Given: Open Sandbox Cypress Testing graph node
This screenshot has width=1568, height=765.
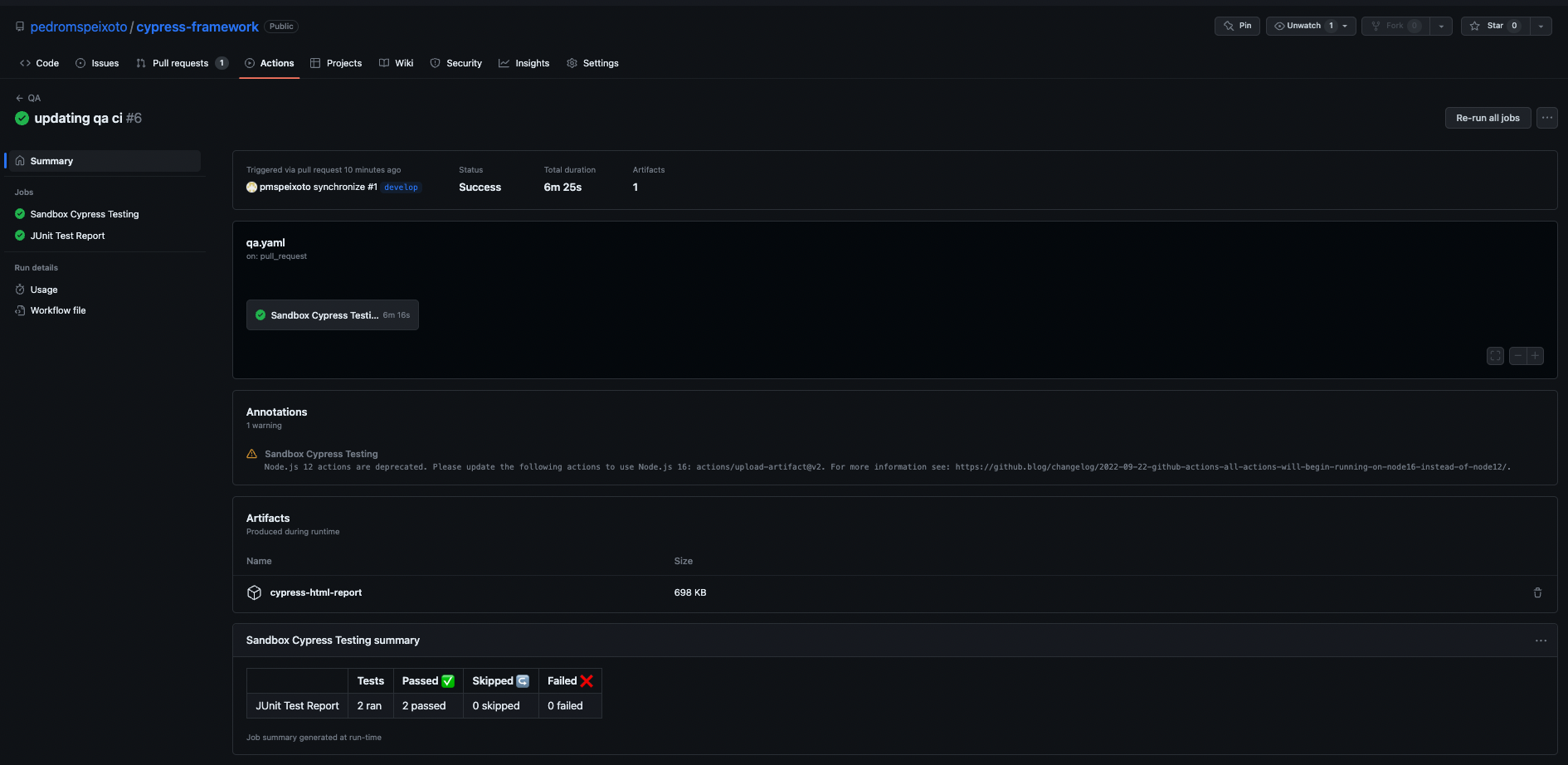Looking at the screenshot, I should pos(333,315).
